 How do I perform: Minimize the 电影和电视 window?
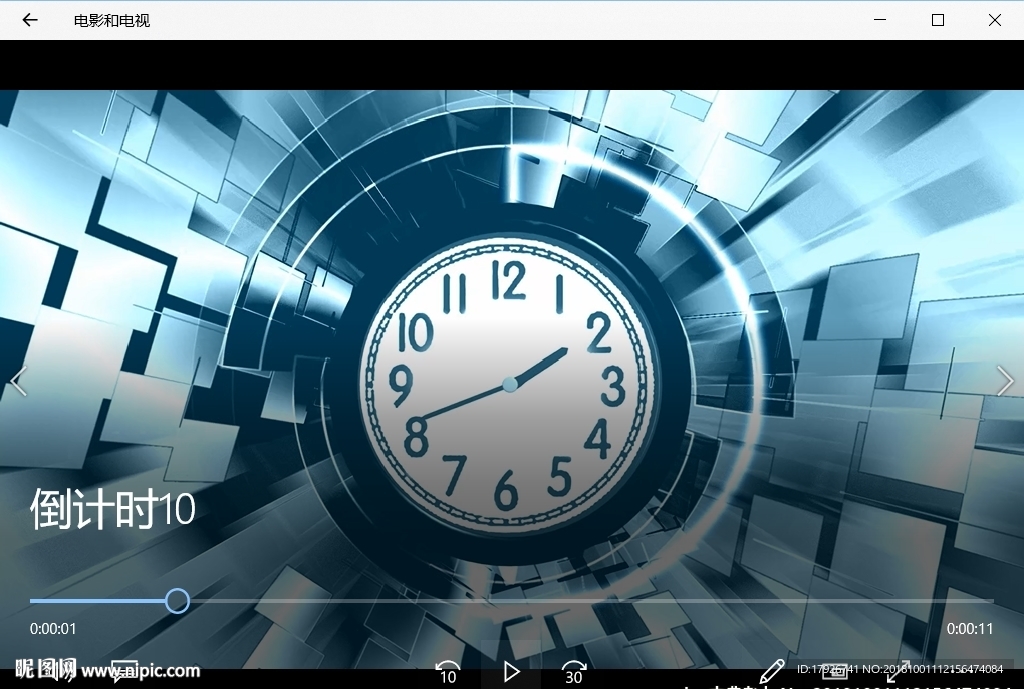point(880,20)
